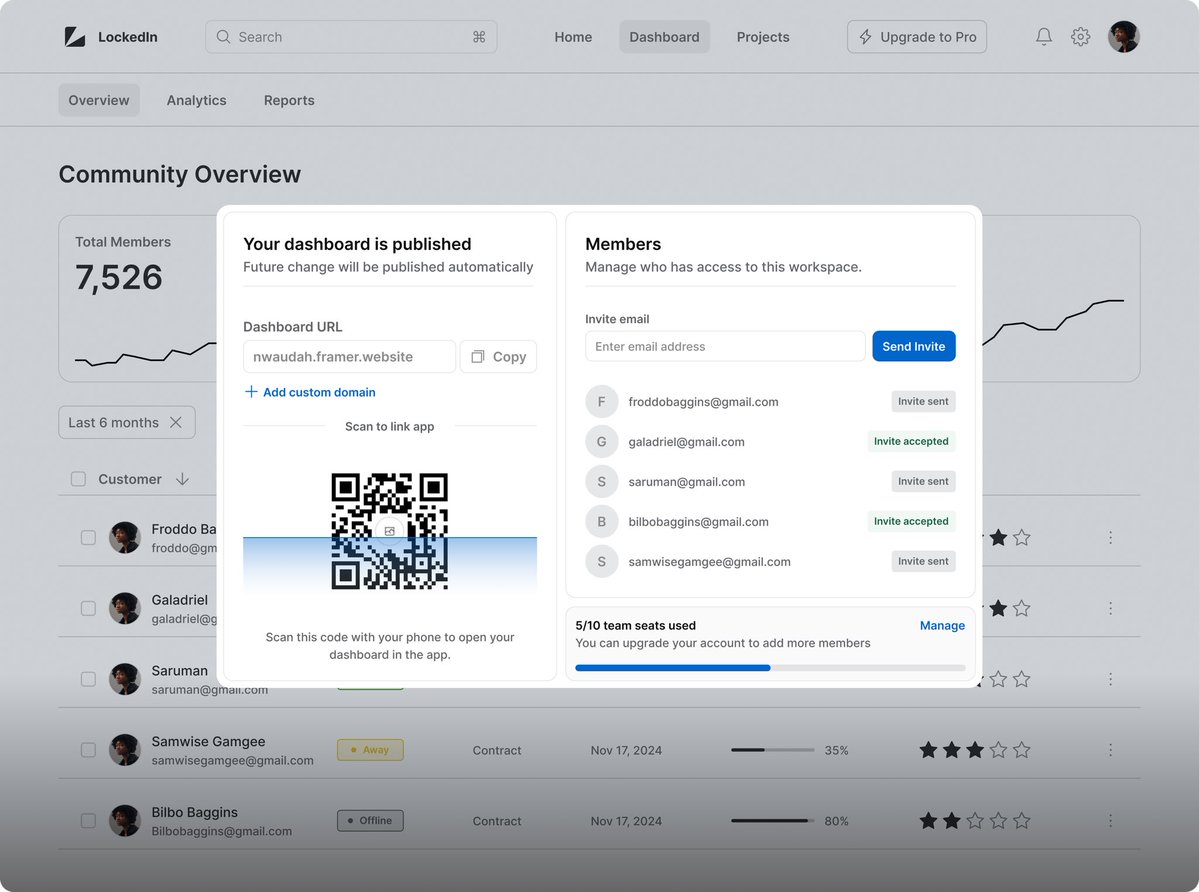Click samwisegamgee@gmail.com in members list

710,562
